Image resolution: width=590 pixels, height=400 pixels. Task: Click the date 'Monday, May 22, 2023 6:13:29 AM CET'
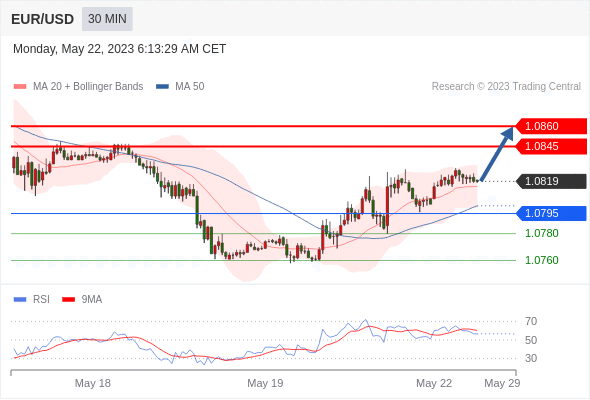click(119, 49)
